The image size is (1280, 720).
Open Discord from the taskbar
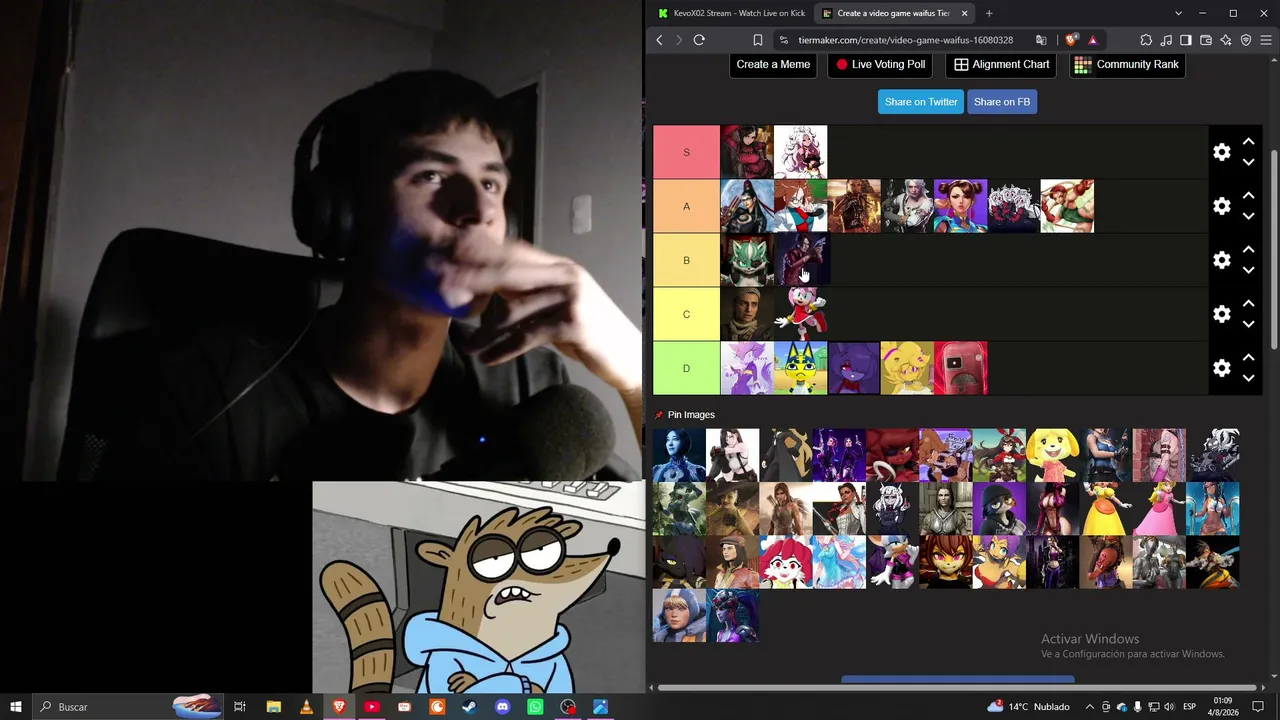pos(502,707)
